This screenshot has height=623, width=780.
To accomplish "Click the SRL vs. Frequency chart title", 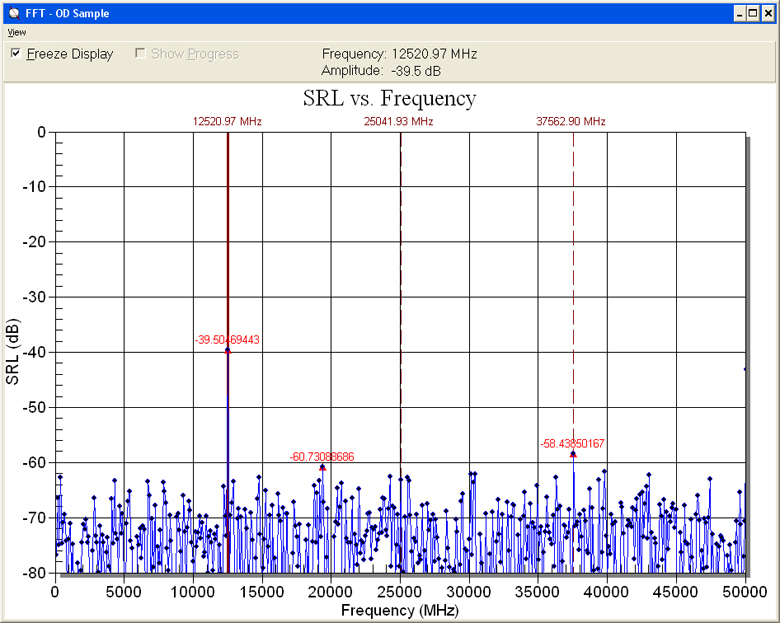I will (390, 98).
